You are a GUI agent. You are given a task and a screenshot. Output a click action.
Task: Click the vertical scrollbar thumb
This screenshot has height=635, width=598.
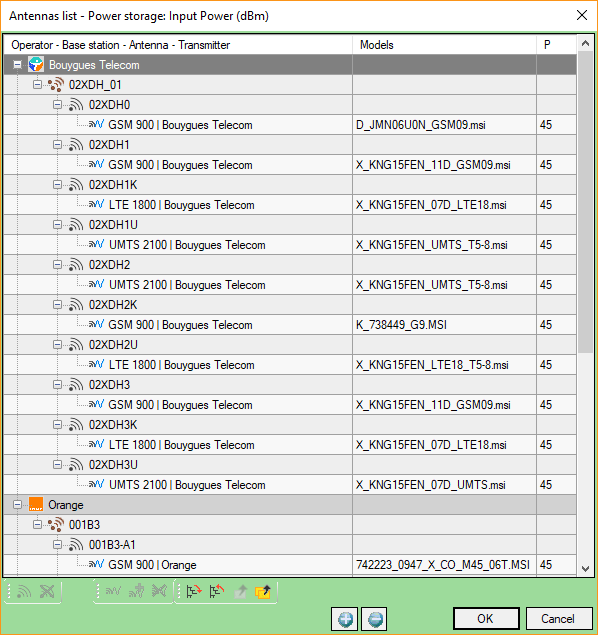585,202
